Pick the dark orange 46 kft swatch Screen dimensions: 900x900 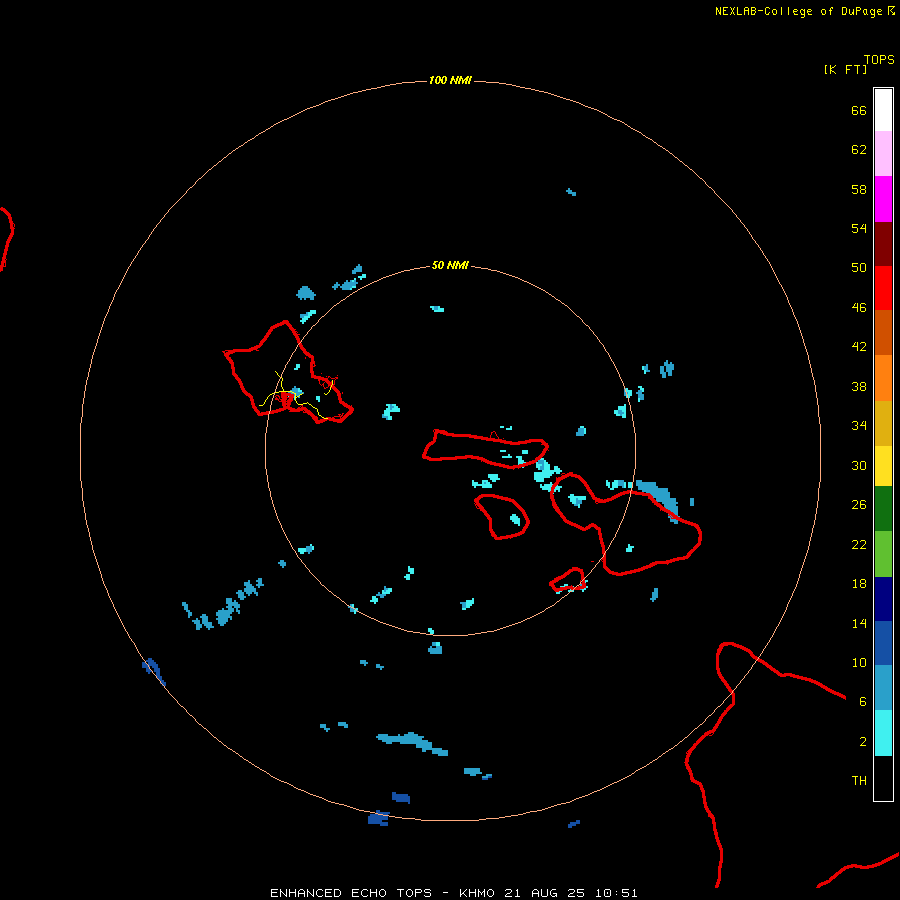tap(883, 332)
